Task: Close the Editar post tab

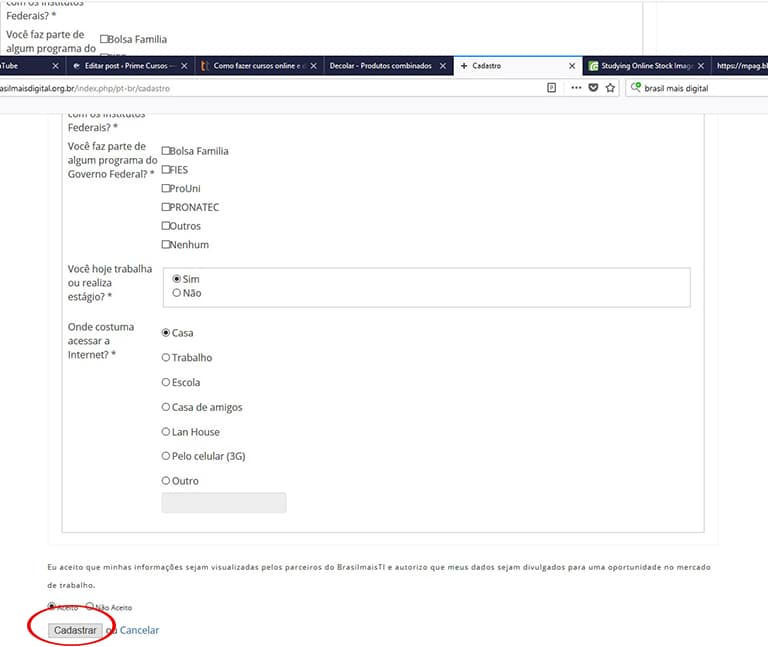Action: click(182, 66)
